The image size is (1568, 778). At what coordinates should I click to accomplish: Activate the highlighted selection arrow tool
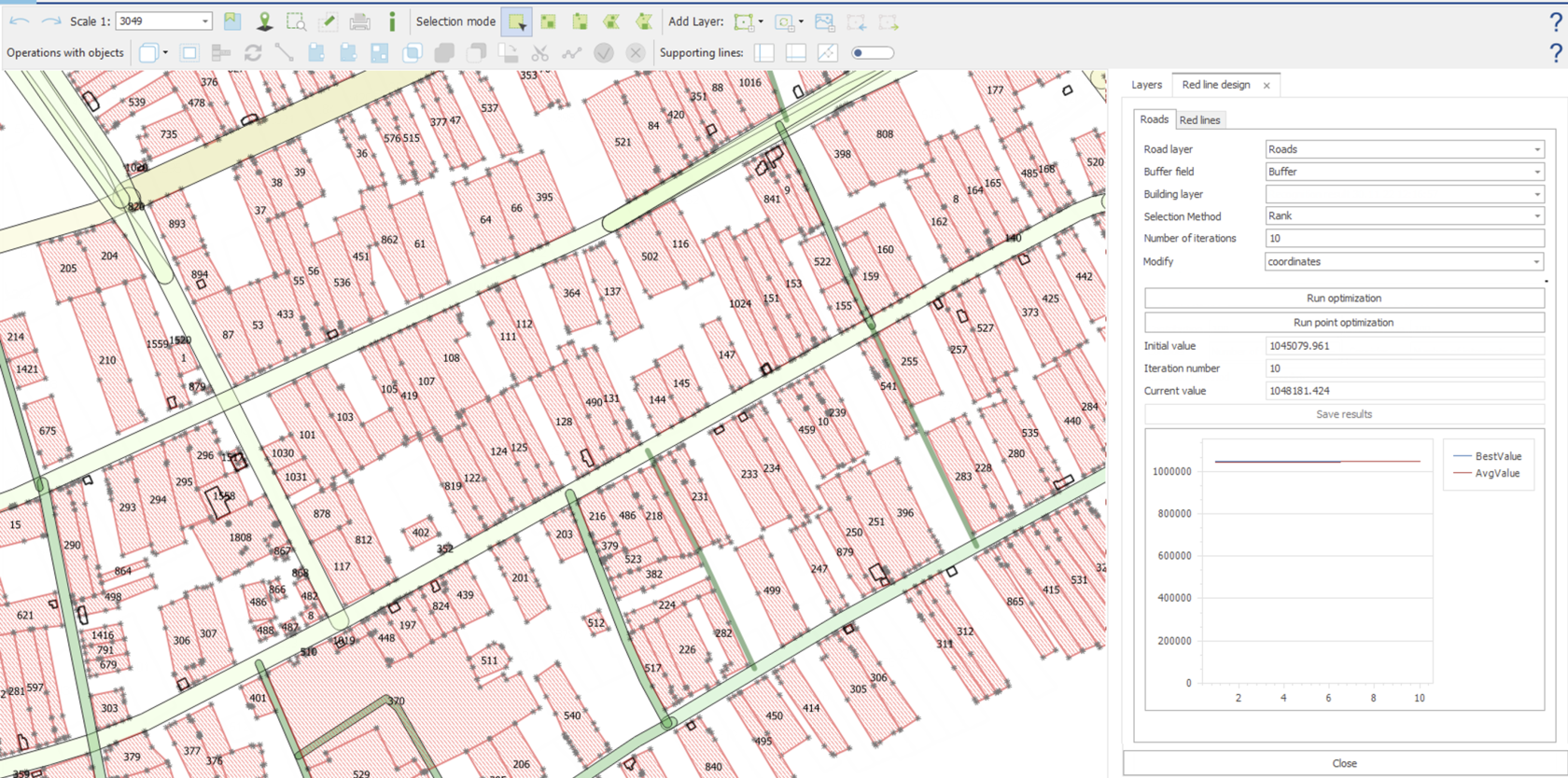517,21
